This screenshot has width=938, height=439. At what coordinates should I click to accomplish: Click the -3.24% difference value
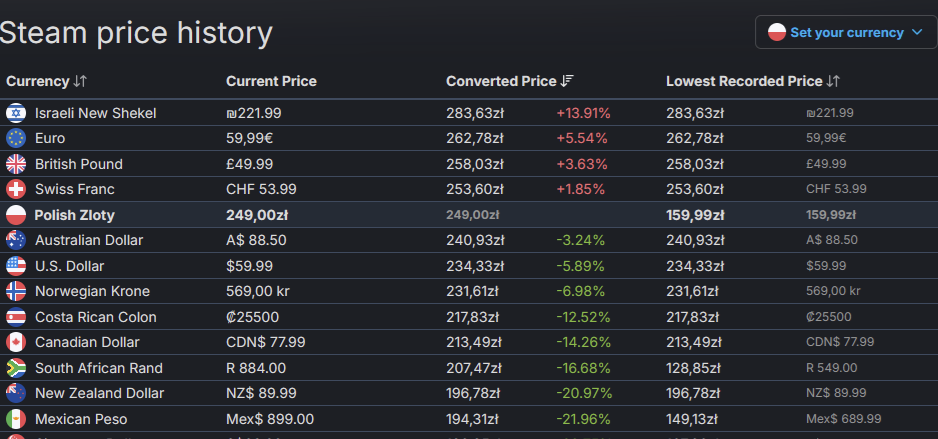(580, 240)
